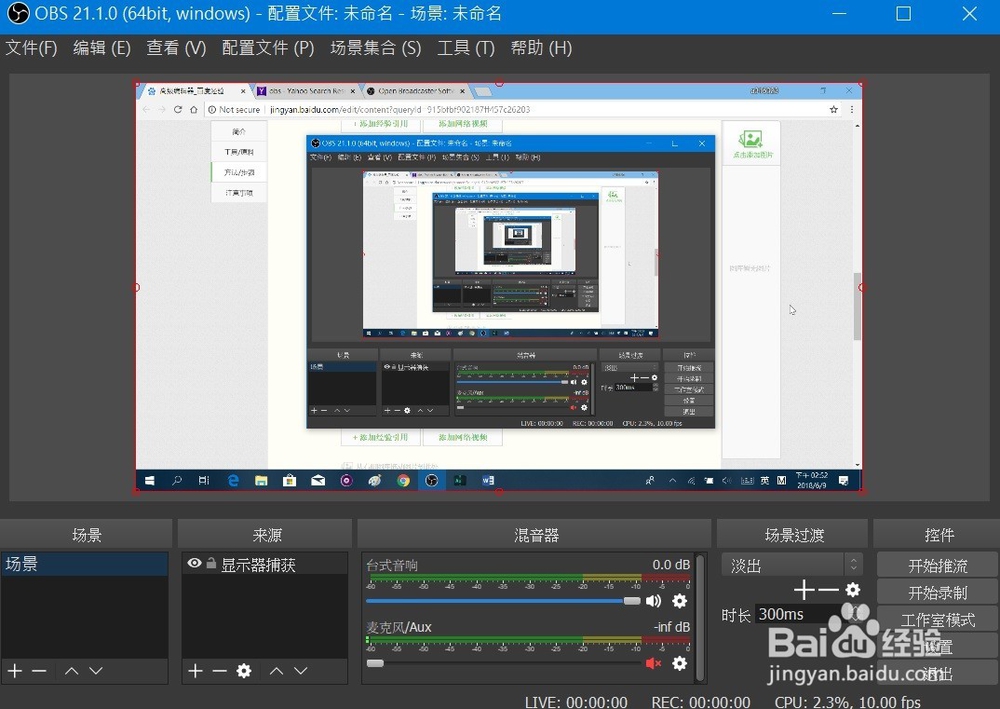This screenshot has width=1000, height=709.
Task: Add a new scene with the plus icon
Action: tap(15, 671)
